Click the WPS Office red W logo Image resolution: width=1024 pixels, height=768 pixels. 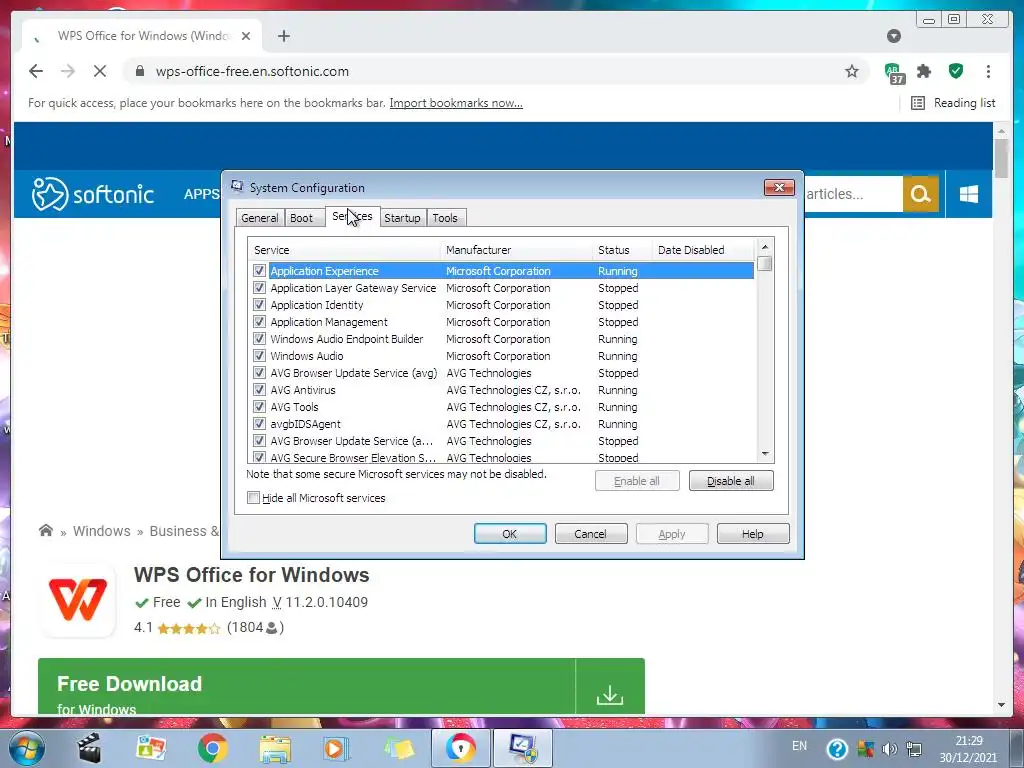[x=78, y=600]
